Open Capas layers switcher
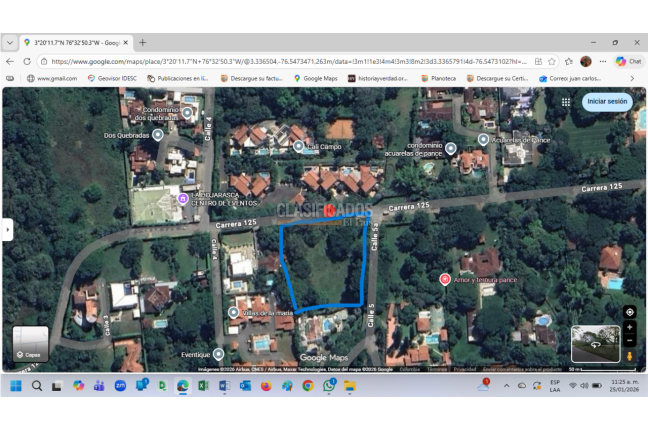This screenshot has height=430, width=648. [30, 344]
